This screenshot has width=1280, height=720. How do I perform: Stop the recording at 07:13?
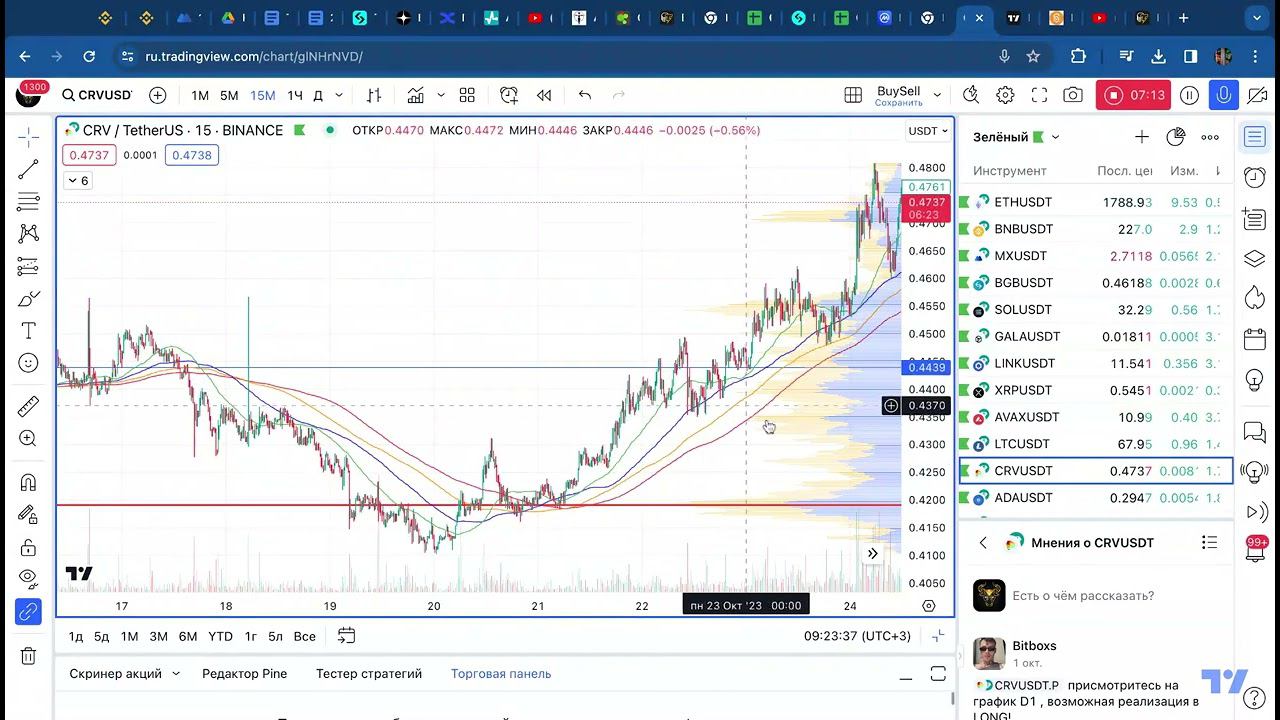(1134, 95)
